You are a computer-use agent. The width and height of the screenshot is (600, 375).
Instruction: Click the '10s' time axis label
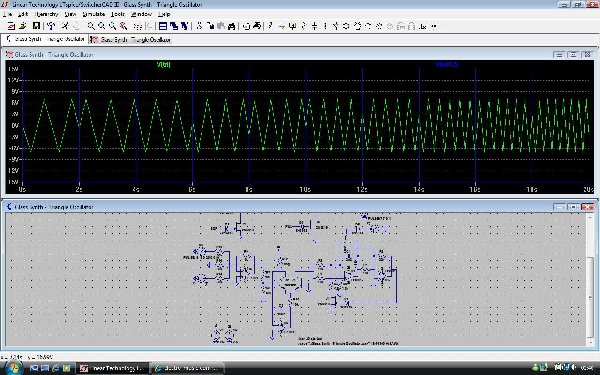click(x=305, y=189)
